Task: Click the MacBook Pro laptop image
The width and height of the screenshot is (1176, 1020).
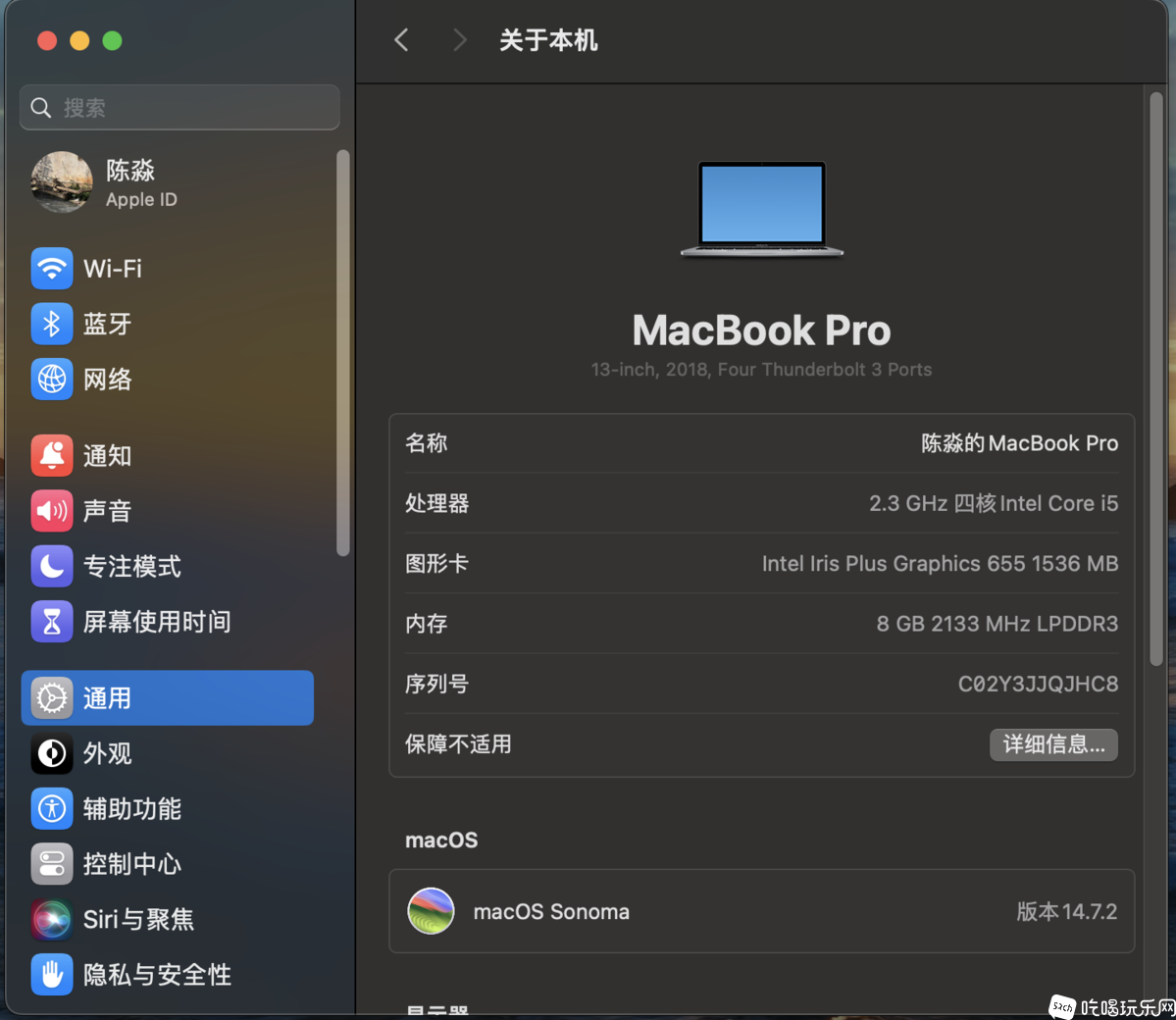Action: click(762, 209)
